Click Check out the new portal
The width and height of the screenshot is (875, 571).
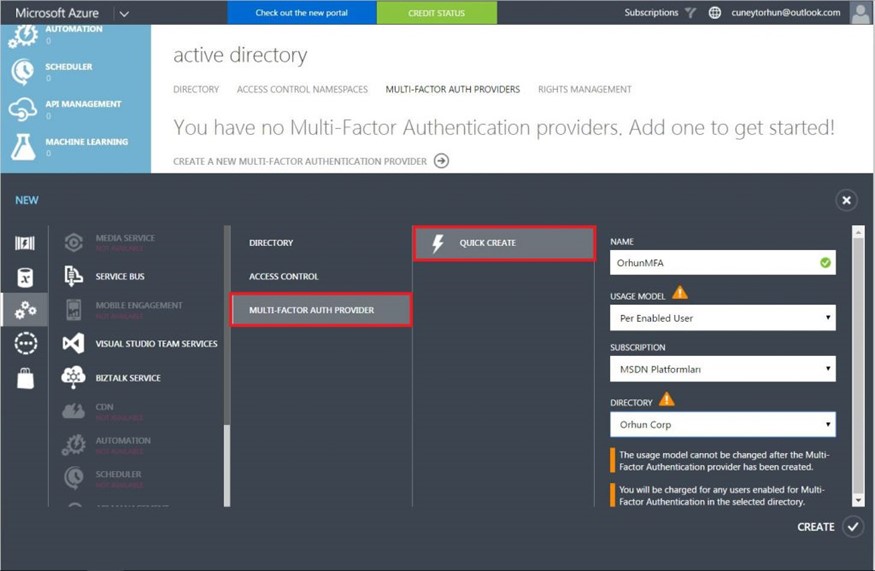click(x=301, y=12)
